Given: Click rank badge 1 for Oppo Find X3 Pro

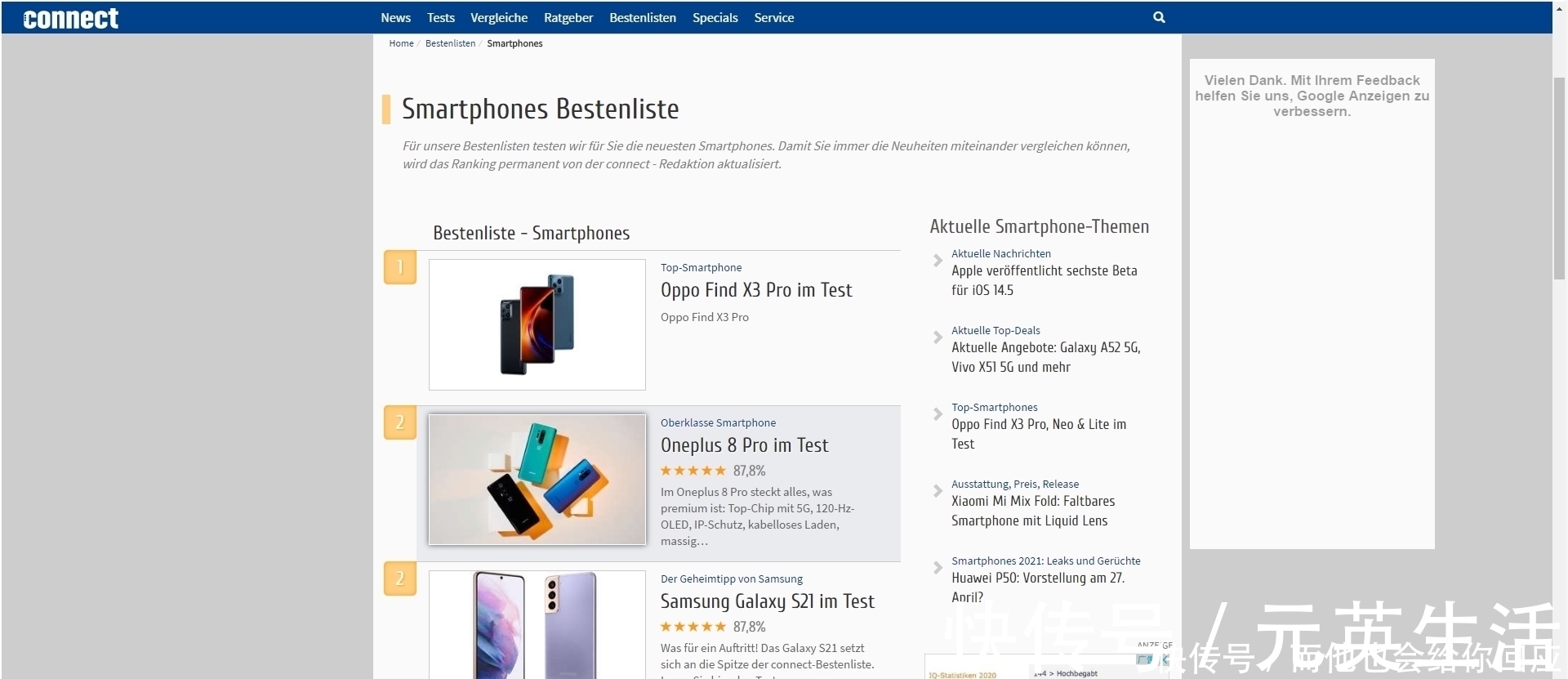Looking at the screenshot, I should tap(400, 267).
